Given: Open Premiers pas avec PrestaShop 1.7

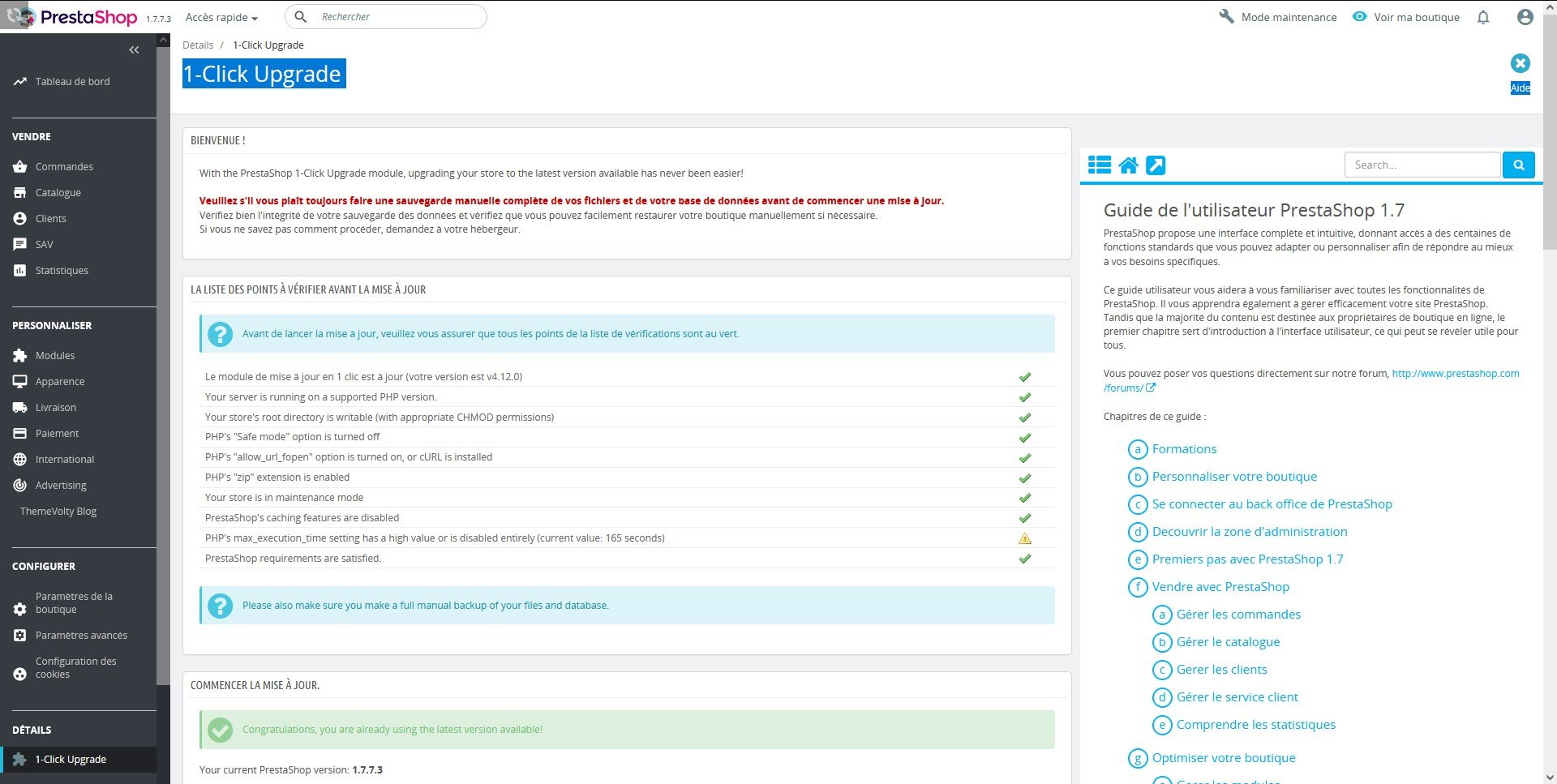Looking at the screenshot, I should pyautogui.click(x=1247, y=559).
